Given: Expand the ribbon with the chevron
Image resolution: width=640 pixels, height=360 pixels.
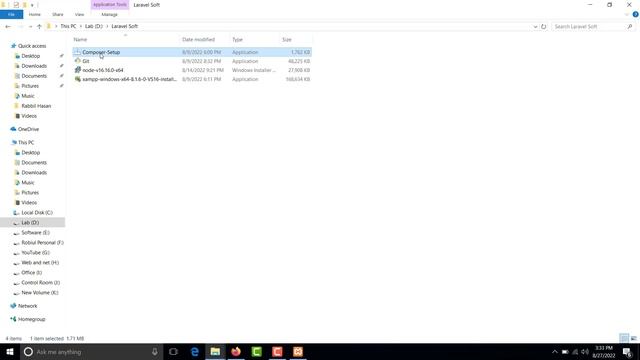Looking at the screenshot, I should click(627, 14).
